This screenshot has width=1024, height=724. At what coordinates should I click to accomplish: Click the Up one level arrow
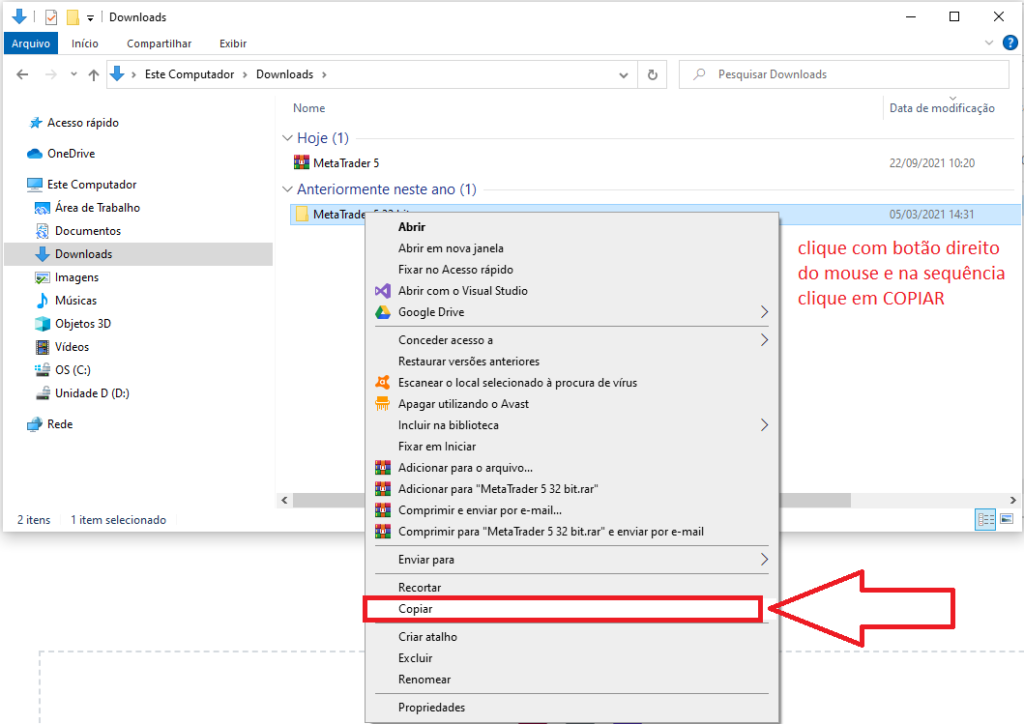[94, 75]
